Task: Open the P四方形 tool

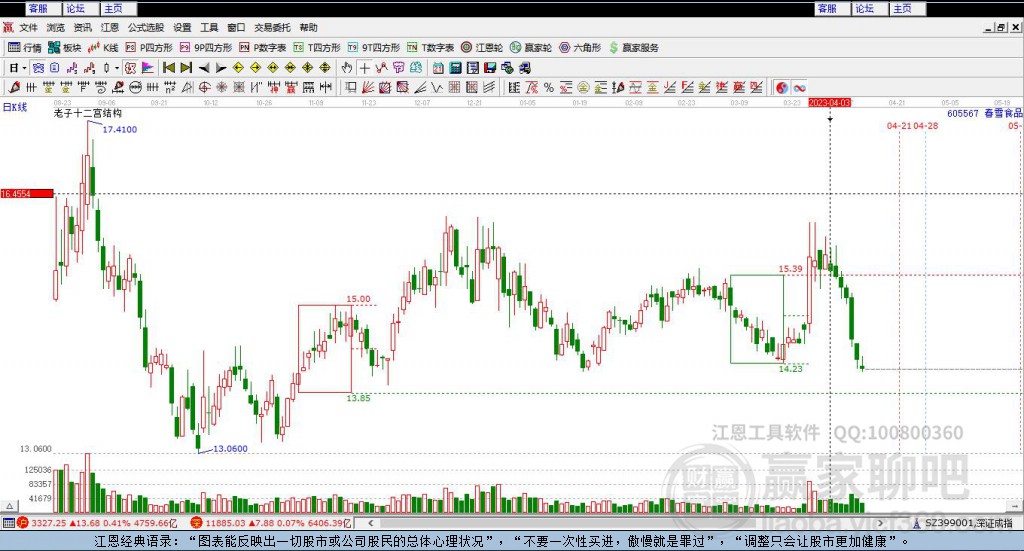Action: coord(149,48)
